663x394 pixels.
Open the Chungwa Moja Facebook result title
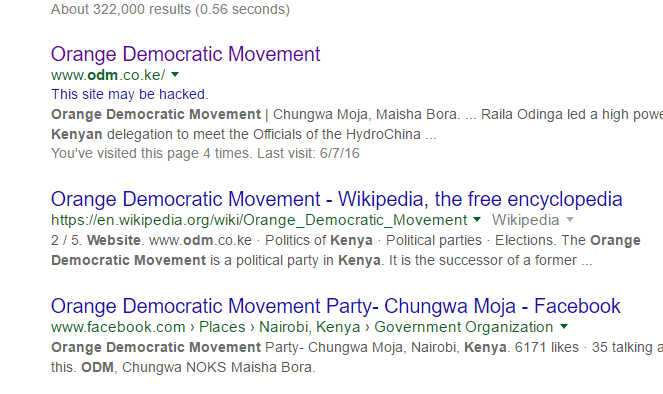(336, 306)
